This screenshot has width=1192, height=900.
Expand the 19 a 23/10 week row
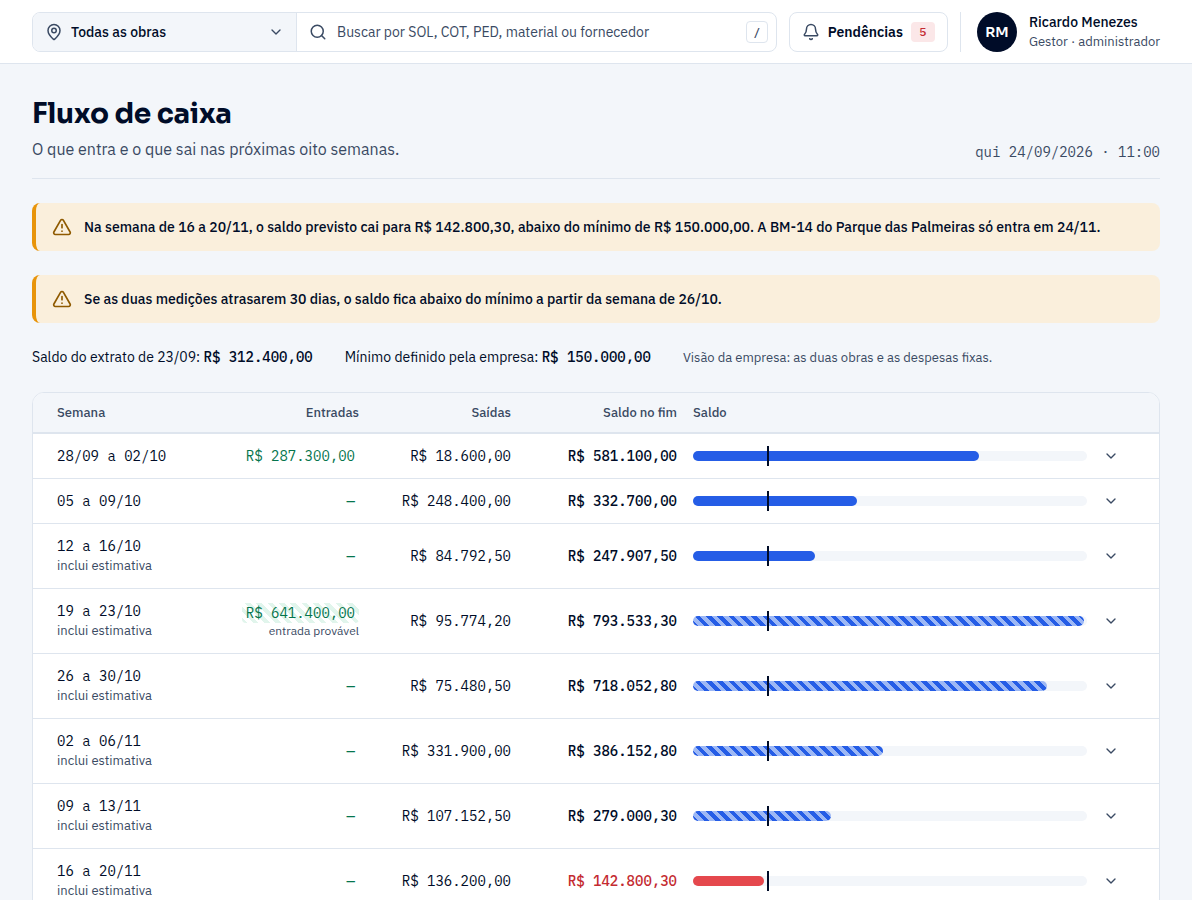pos(1111,621)
